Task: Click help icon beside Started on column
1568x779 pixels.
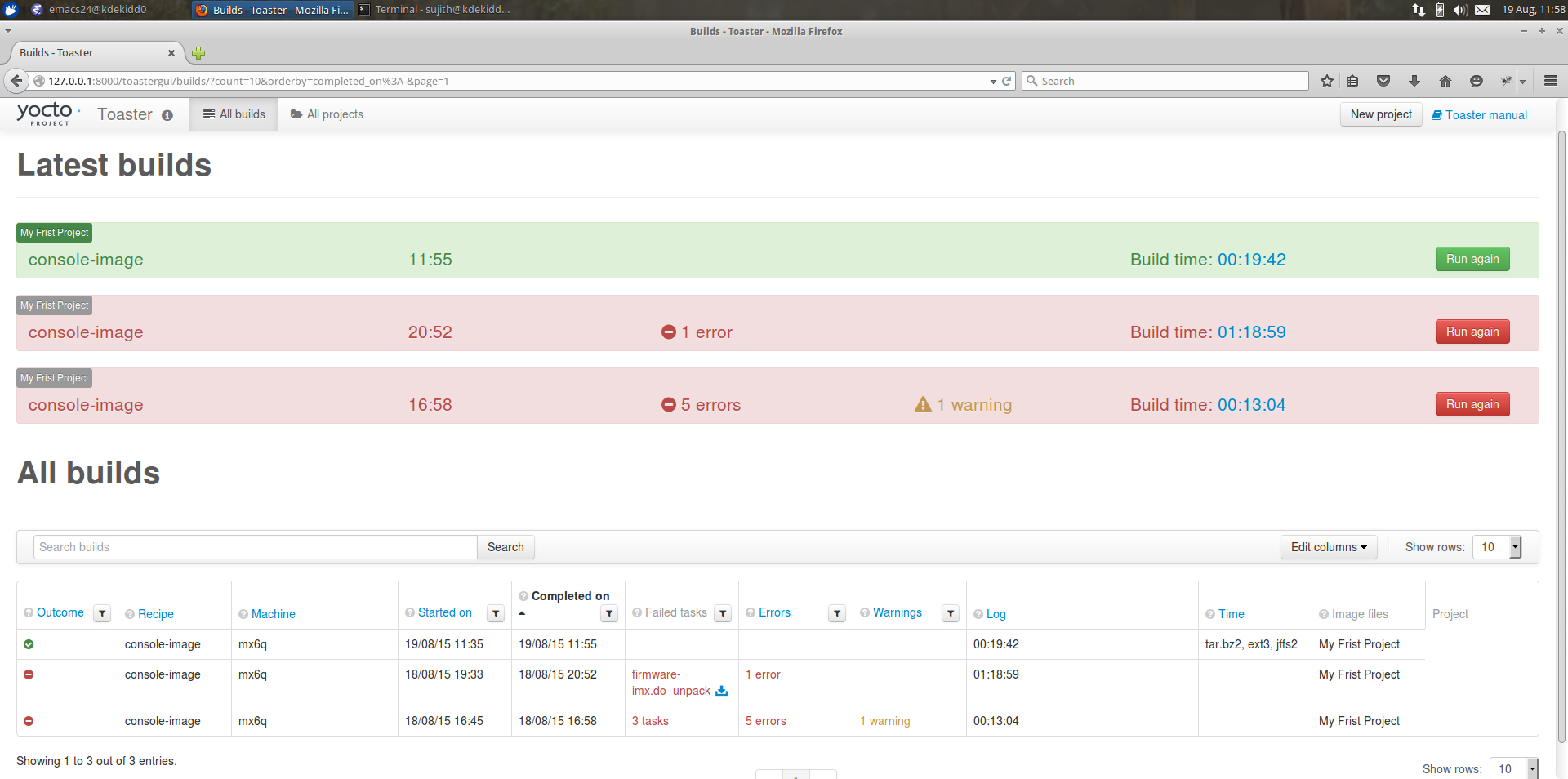Action: 410,612
